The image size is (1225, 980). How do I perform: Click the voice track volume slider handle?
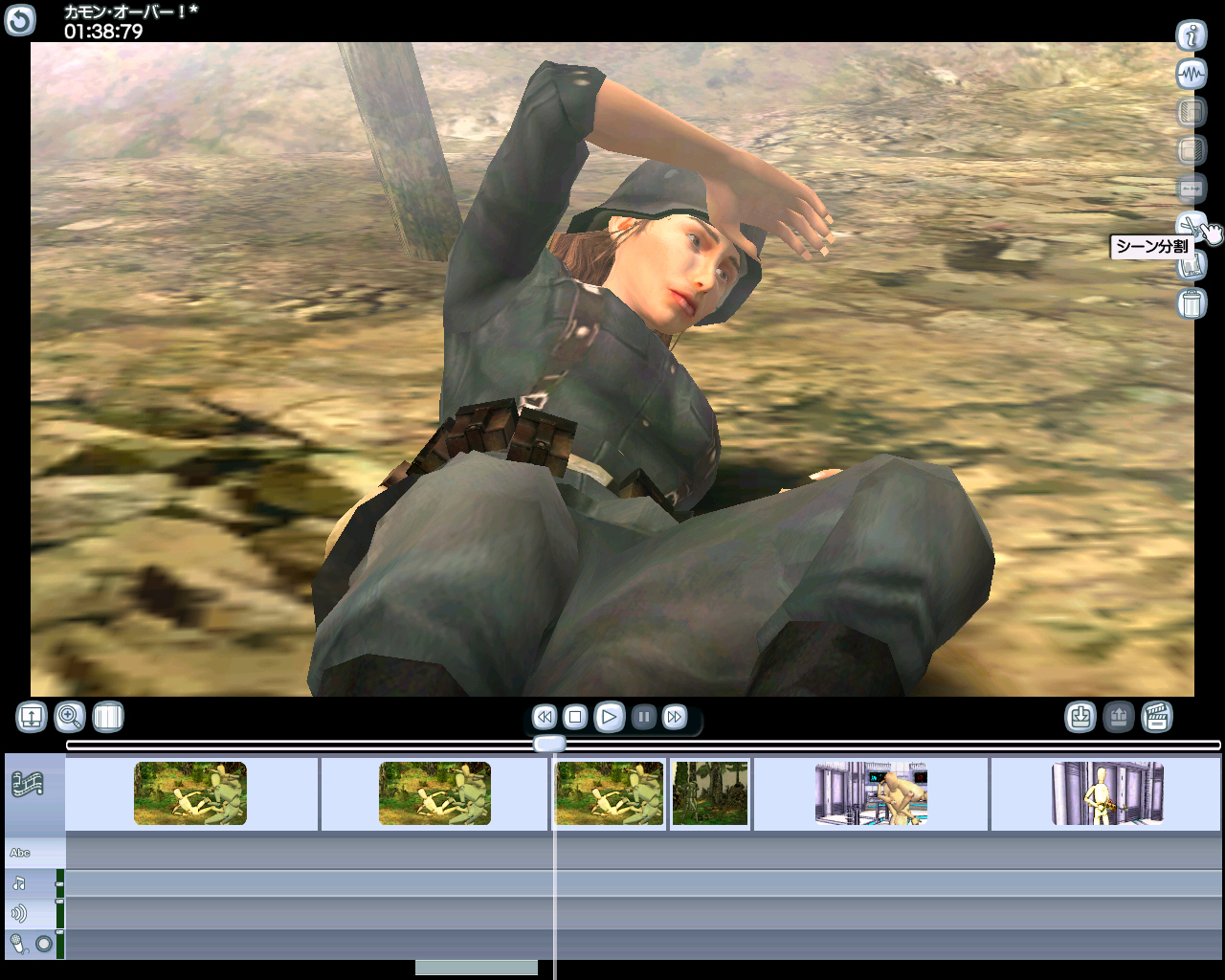pos(59,933)
